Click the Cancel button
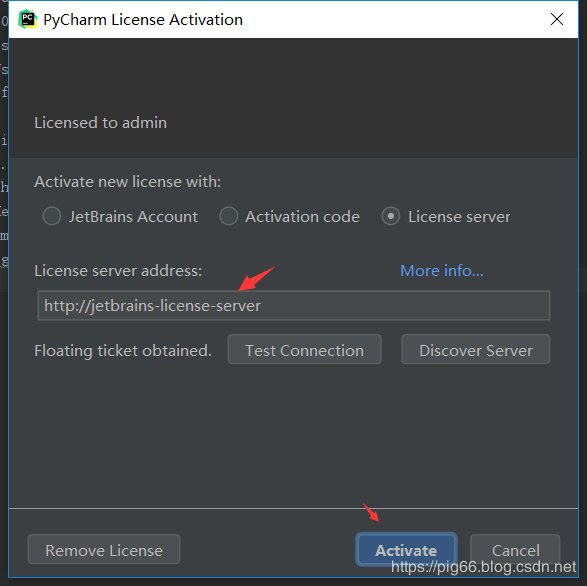This screenshot has width=587, height=586. [515, 549]
